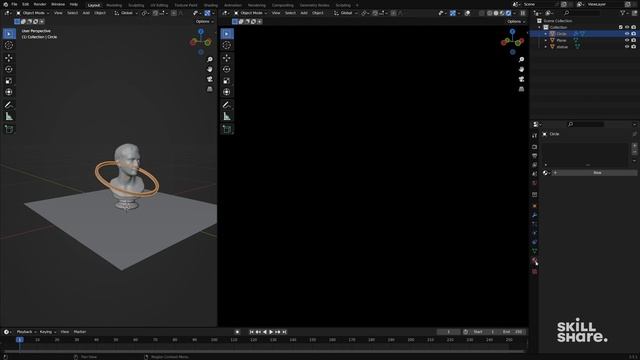The width and height of the screenshot is (640, 360).
Task: Open Playback dropdown in timeline
Action: coord(26,332)
